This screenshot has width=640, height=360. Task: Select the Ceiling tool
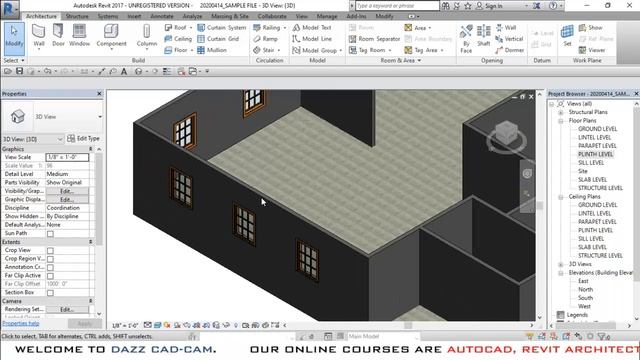click(178, 39)
